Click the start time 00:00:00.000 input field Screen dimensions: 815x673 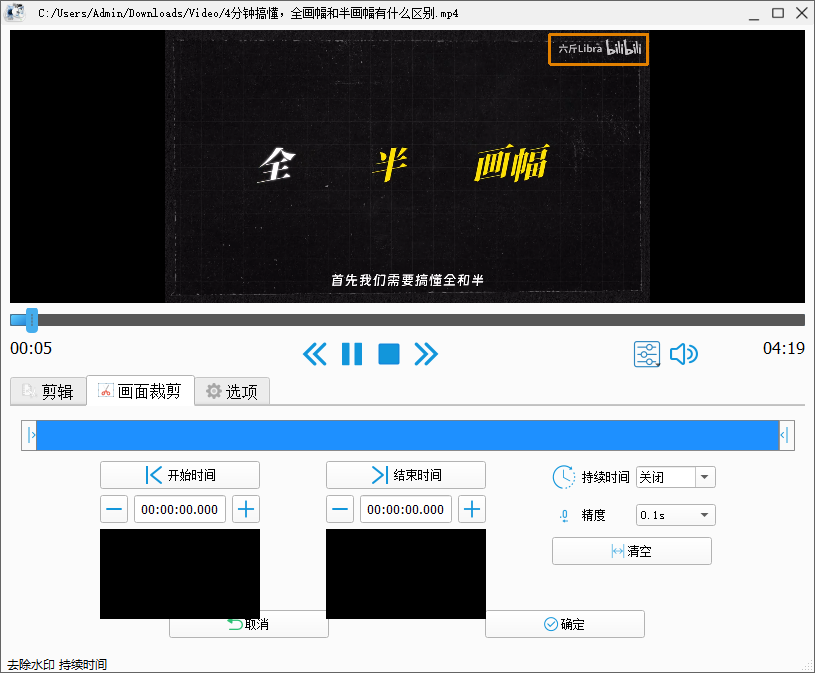click(179, 509)
